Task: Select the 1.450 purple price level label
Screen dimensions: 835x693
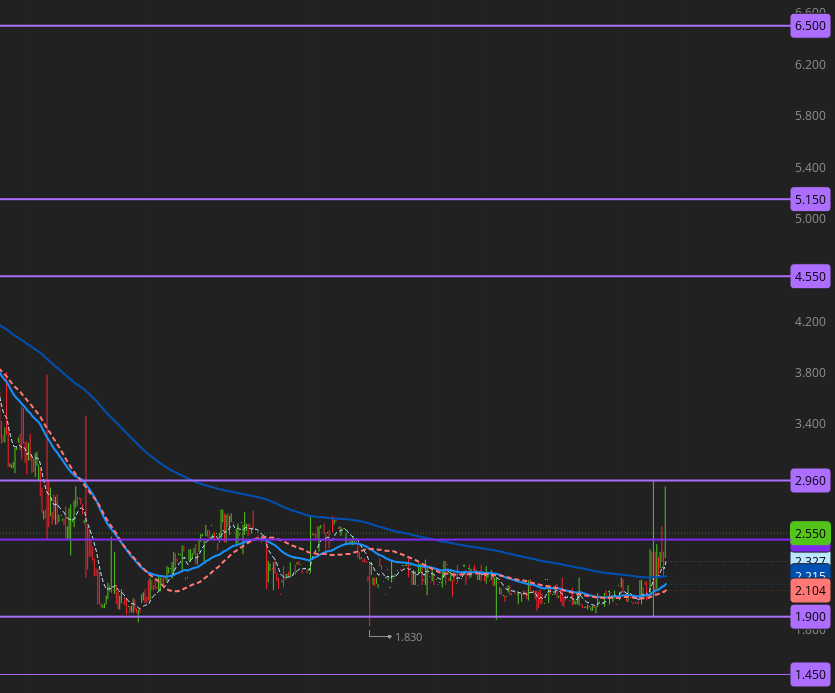Action: pos(810,674)
